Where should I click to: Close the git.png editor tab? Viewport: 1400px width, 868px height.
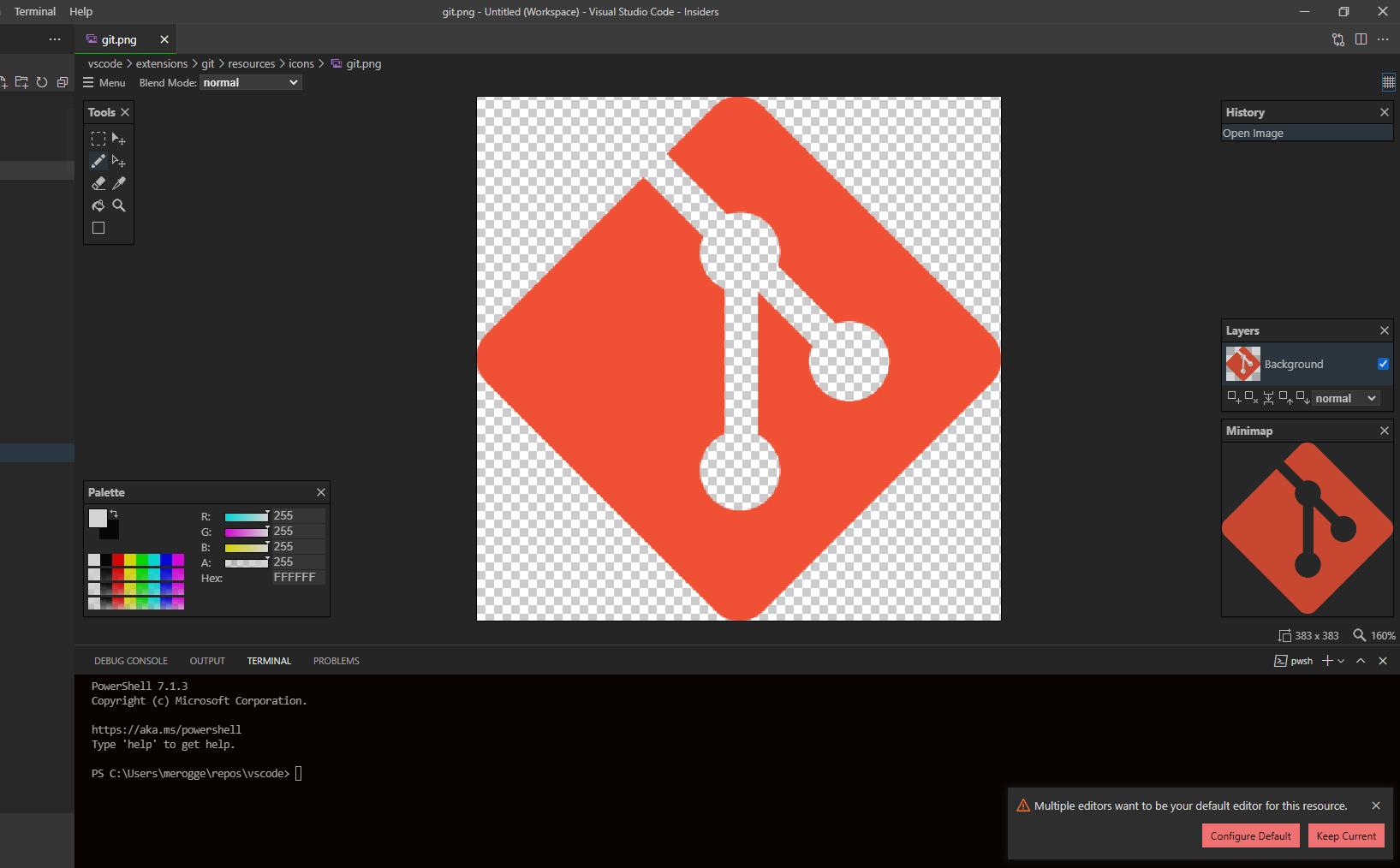pos(164,39)
